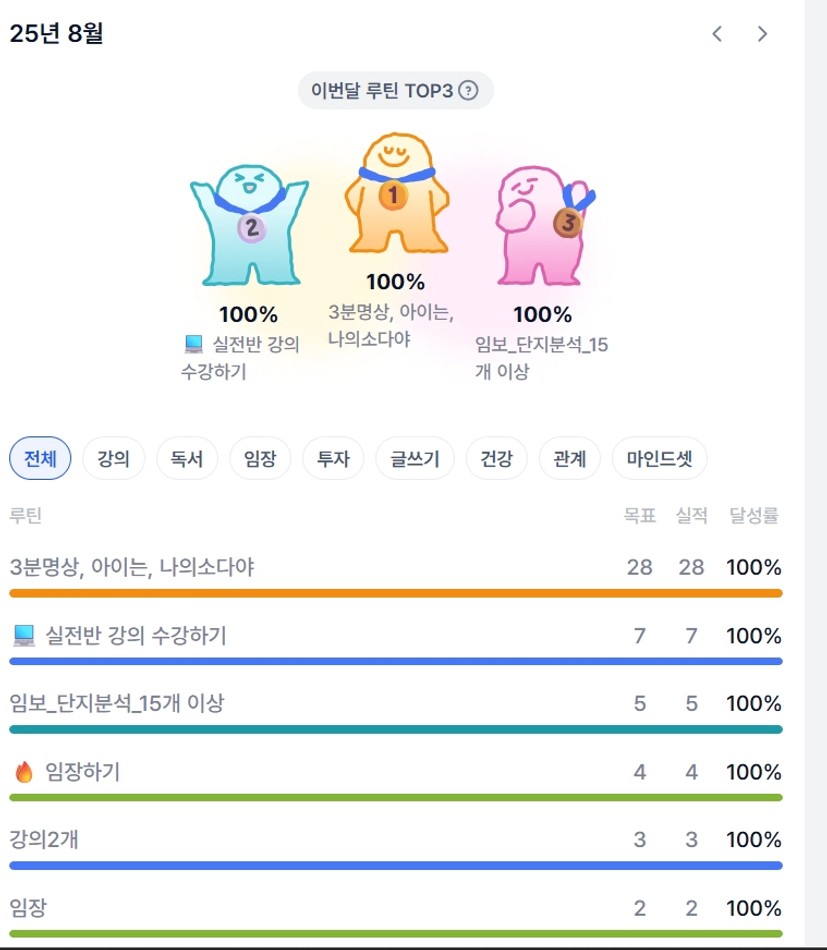This screenshot has height=950, width=827.
Task: Open the TOP3 help question mark icon
Action: pos(468,90)
